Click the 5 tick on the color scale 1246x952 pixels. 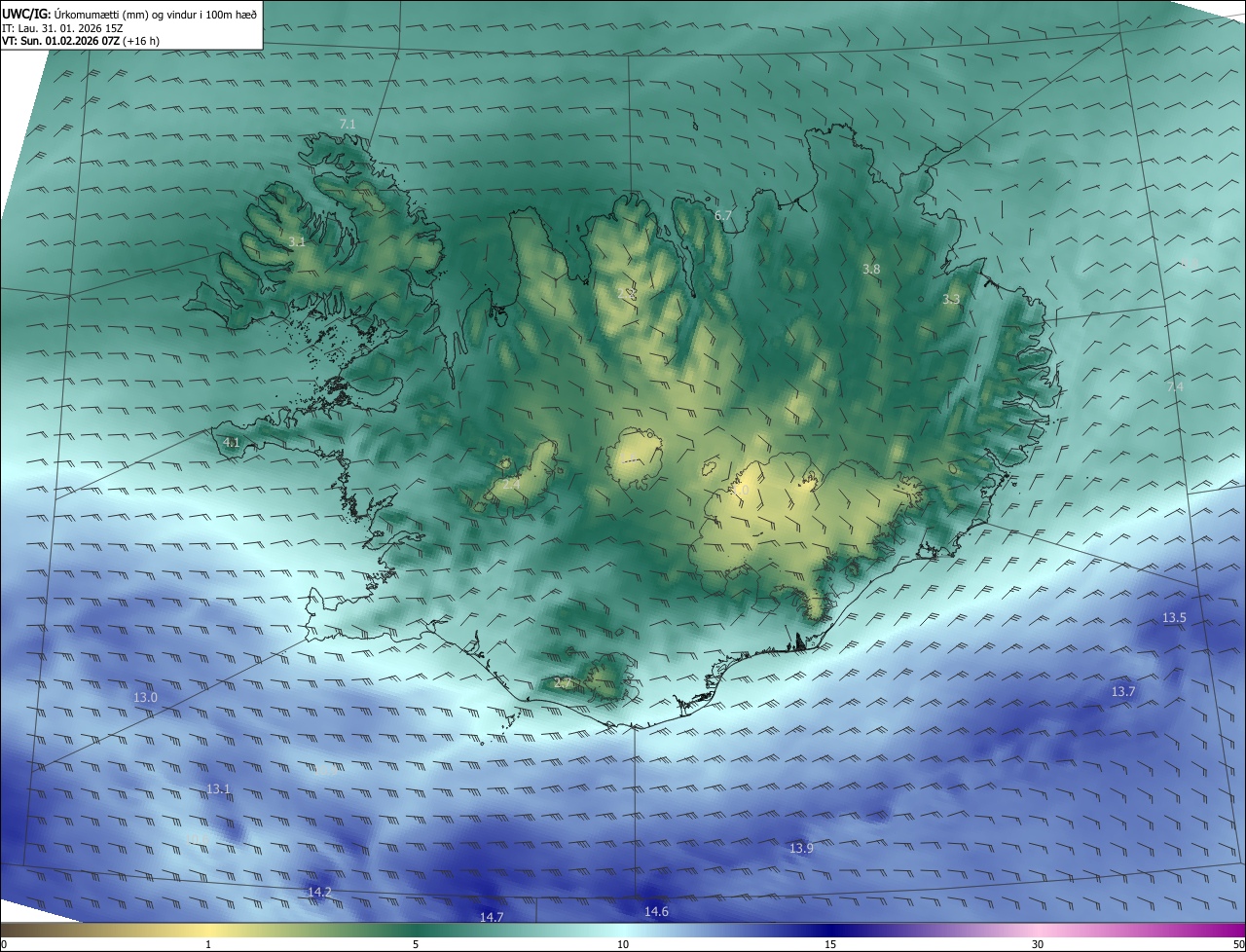coord(416,944)
